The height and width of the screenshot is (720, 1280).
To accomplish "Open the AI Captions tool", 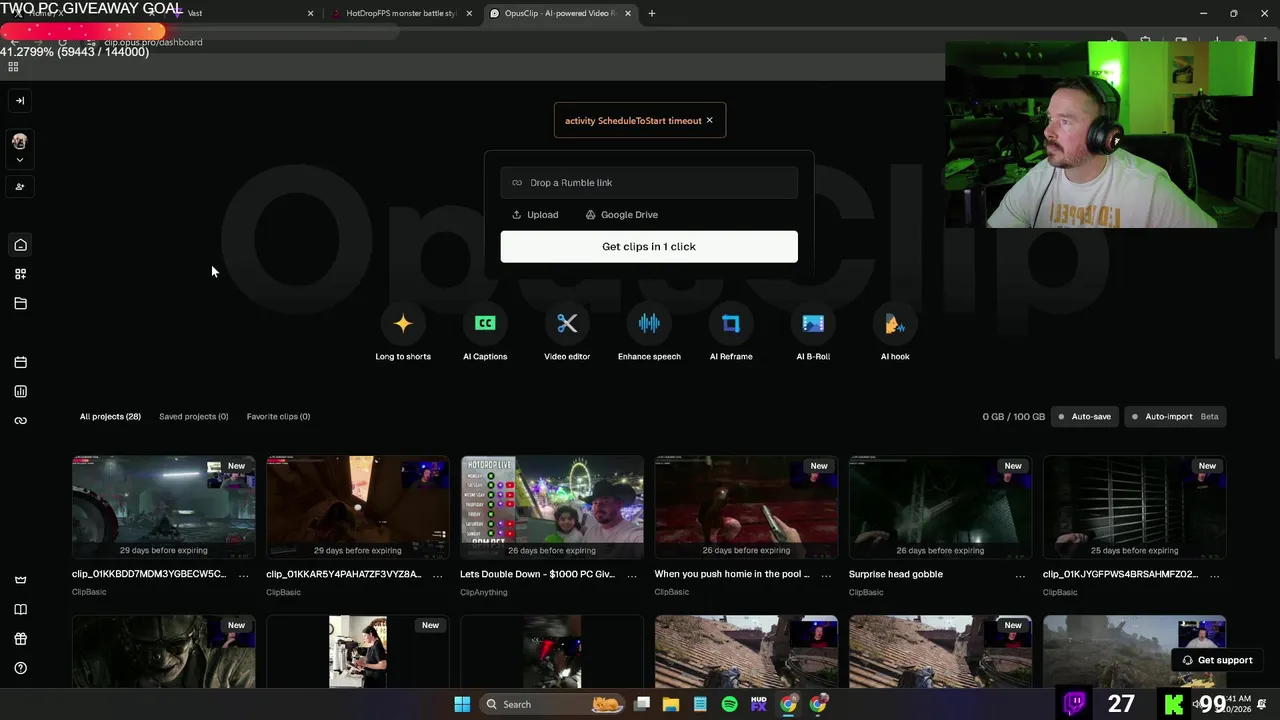I will 485,334.
